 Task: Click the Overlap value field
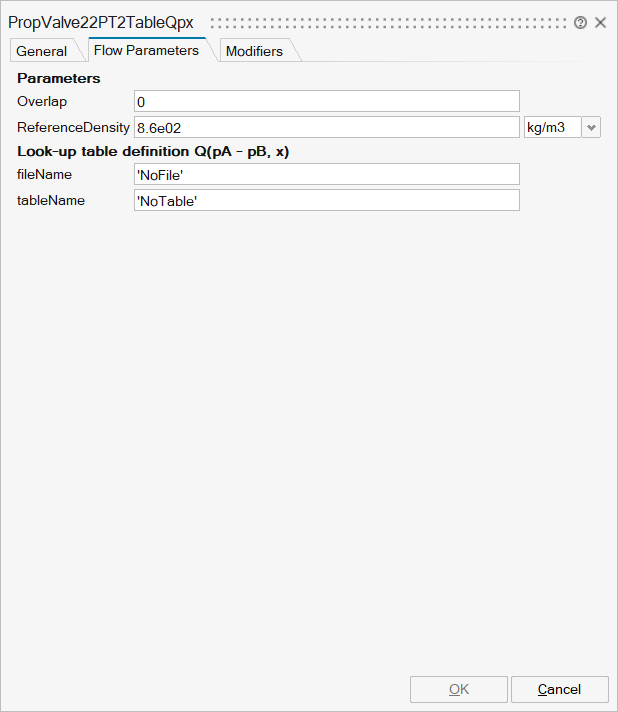pyautogui.click(x=326, y=101)
